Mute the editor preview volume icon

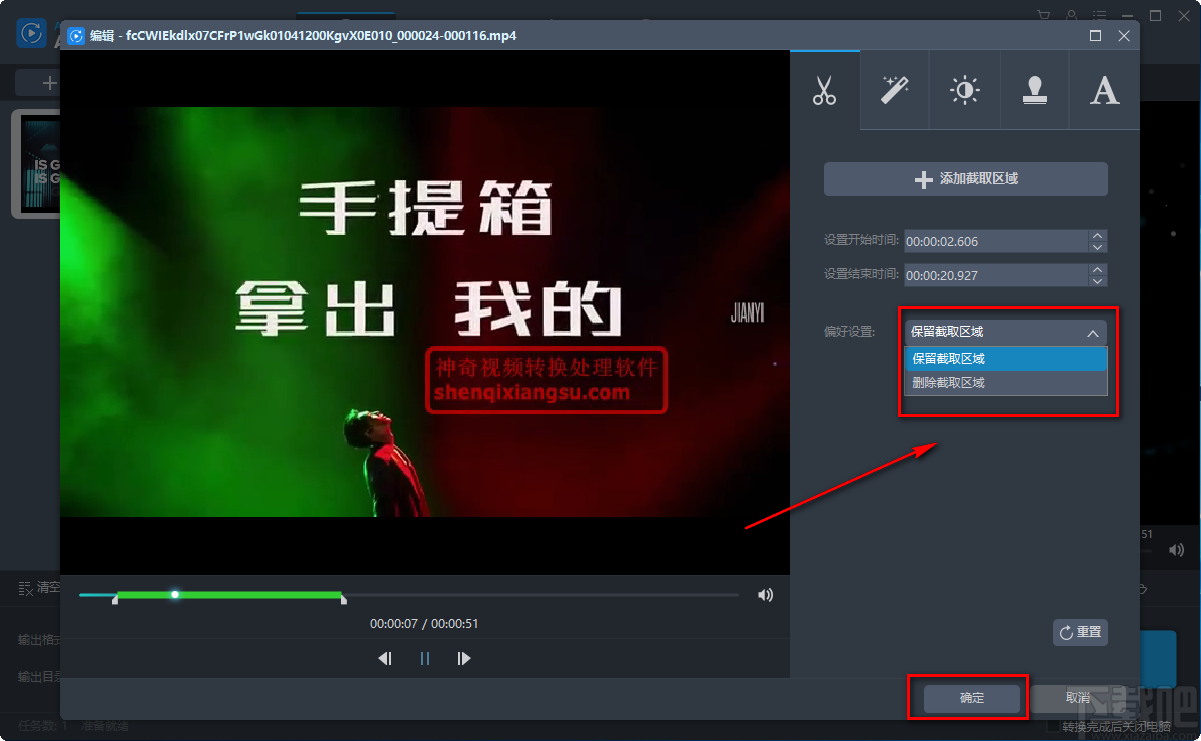point(765,595)
